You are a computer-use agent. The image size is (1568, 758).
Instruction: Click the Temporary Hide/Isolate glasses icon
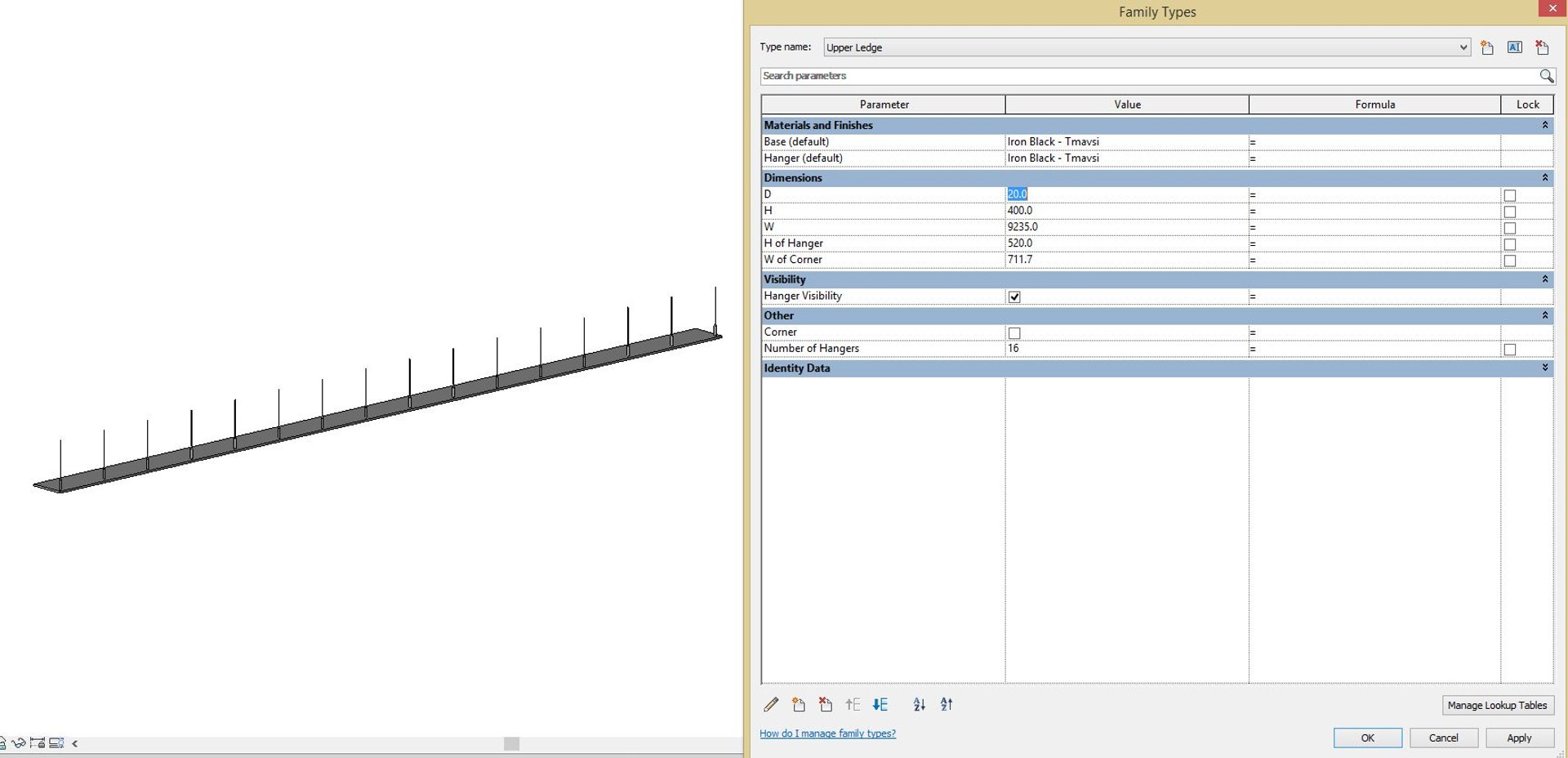coord(19,743)
